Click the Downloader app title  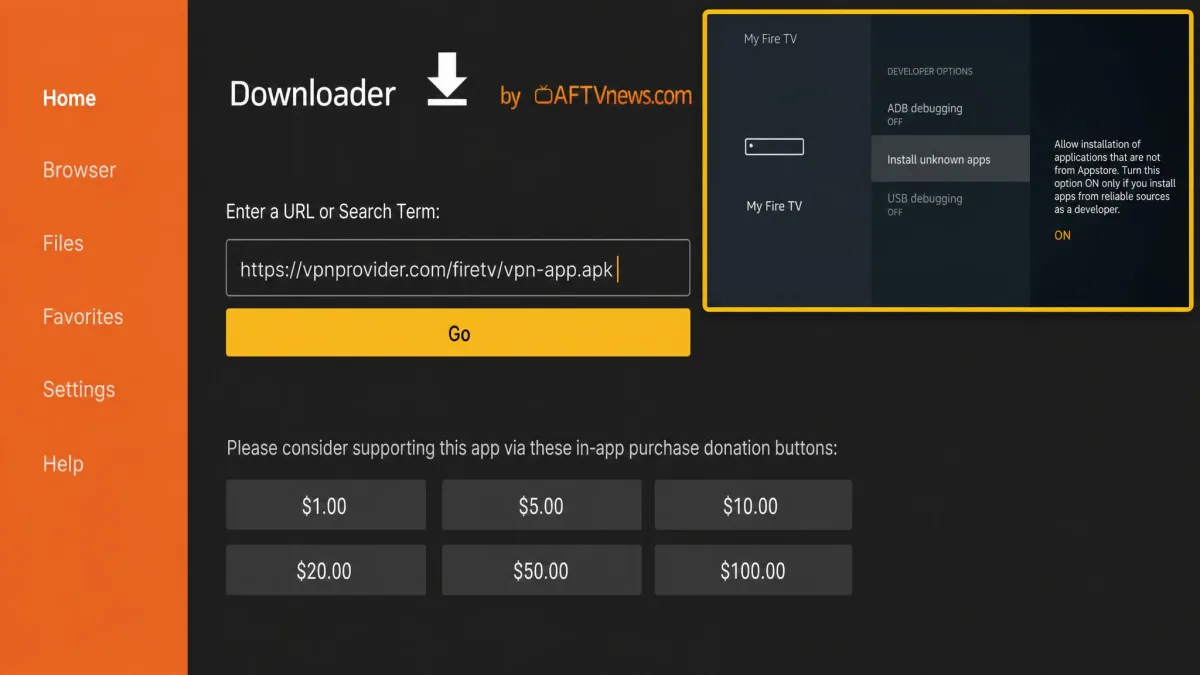pos(313,93)
